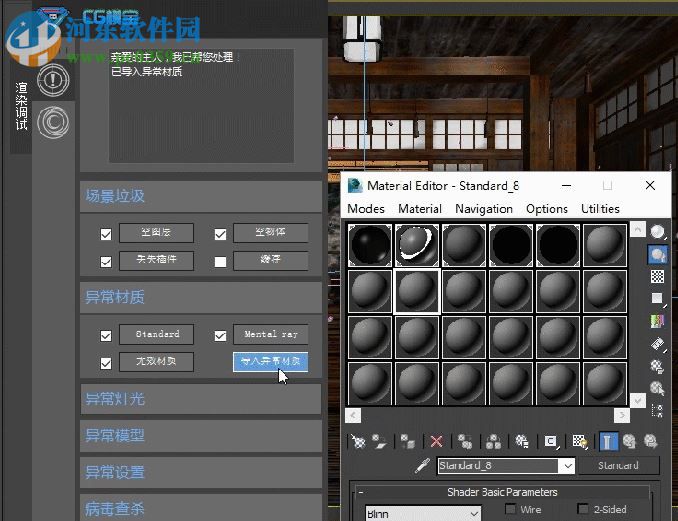Image resolution: width=678 pixels, height=521 pixels.
Task: Toggle Show Shaded Material in Viewport icon
Action: (x=579, y=441)
